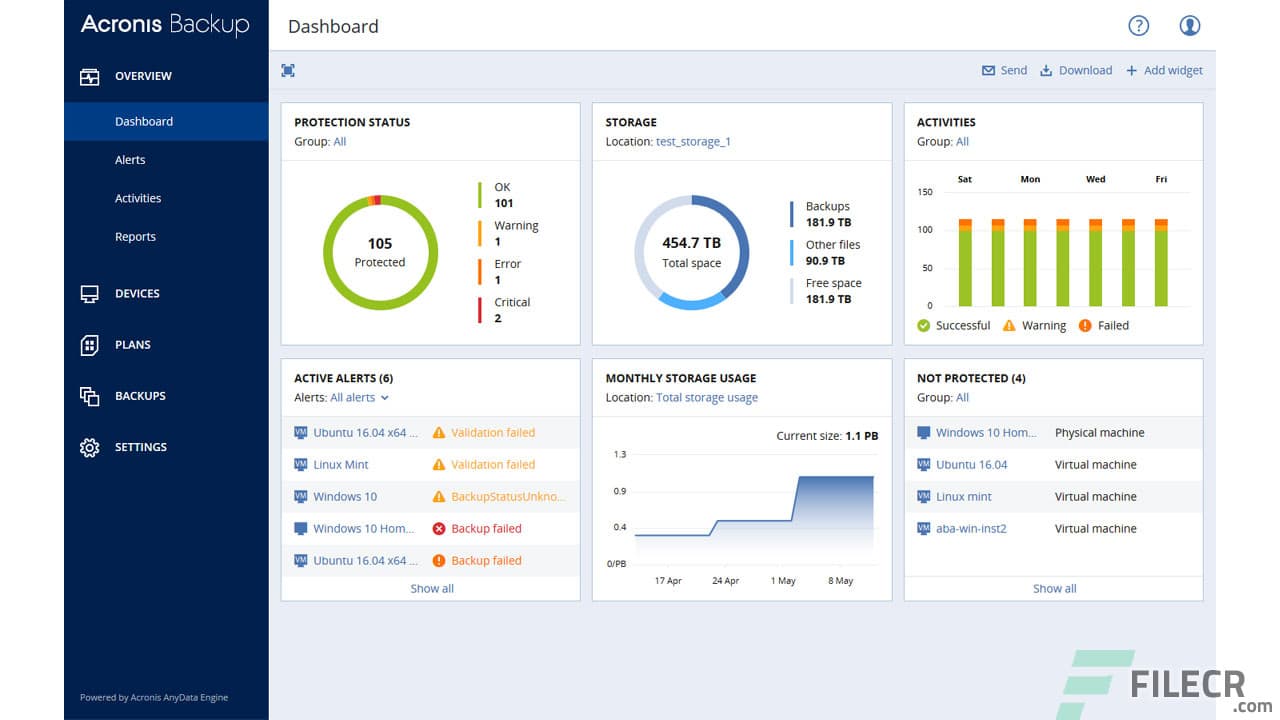Click Show all under Active Alerts
The height and width of the screenshot is (720, 1280).
click(x=431, y=588)
